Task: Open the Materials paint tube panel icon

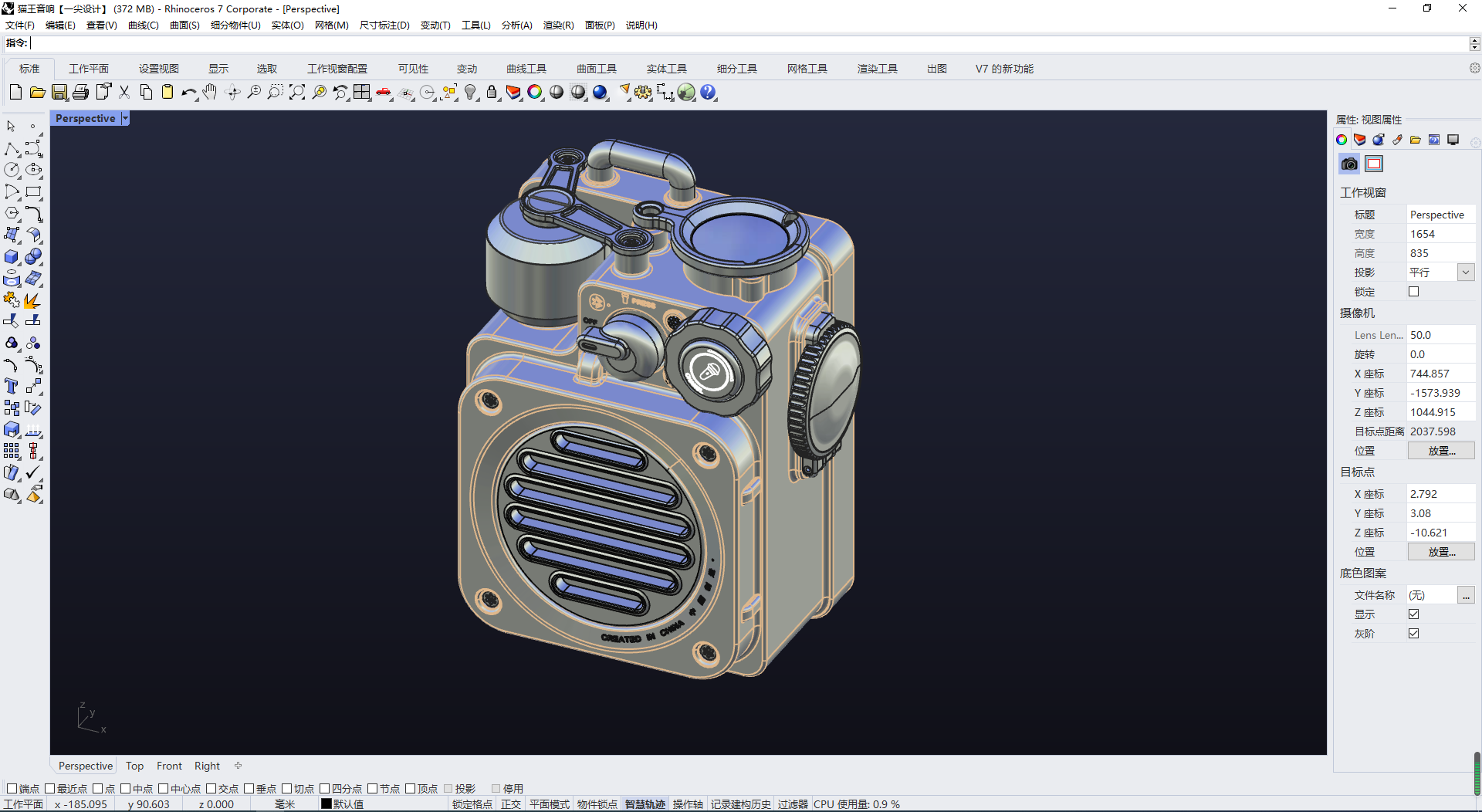Action: 1397,140
